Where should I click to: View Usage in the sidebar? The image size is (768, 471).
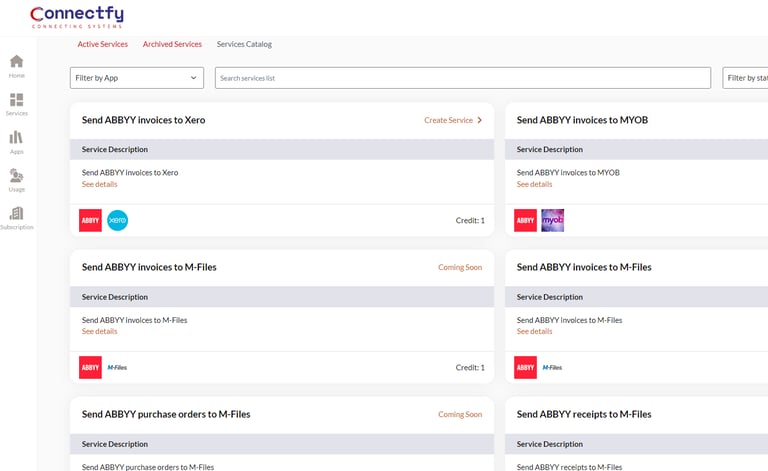coord(17,180)
